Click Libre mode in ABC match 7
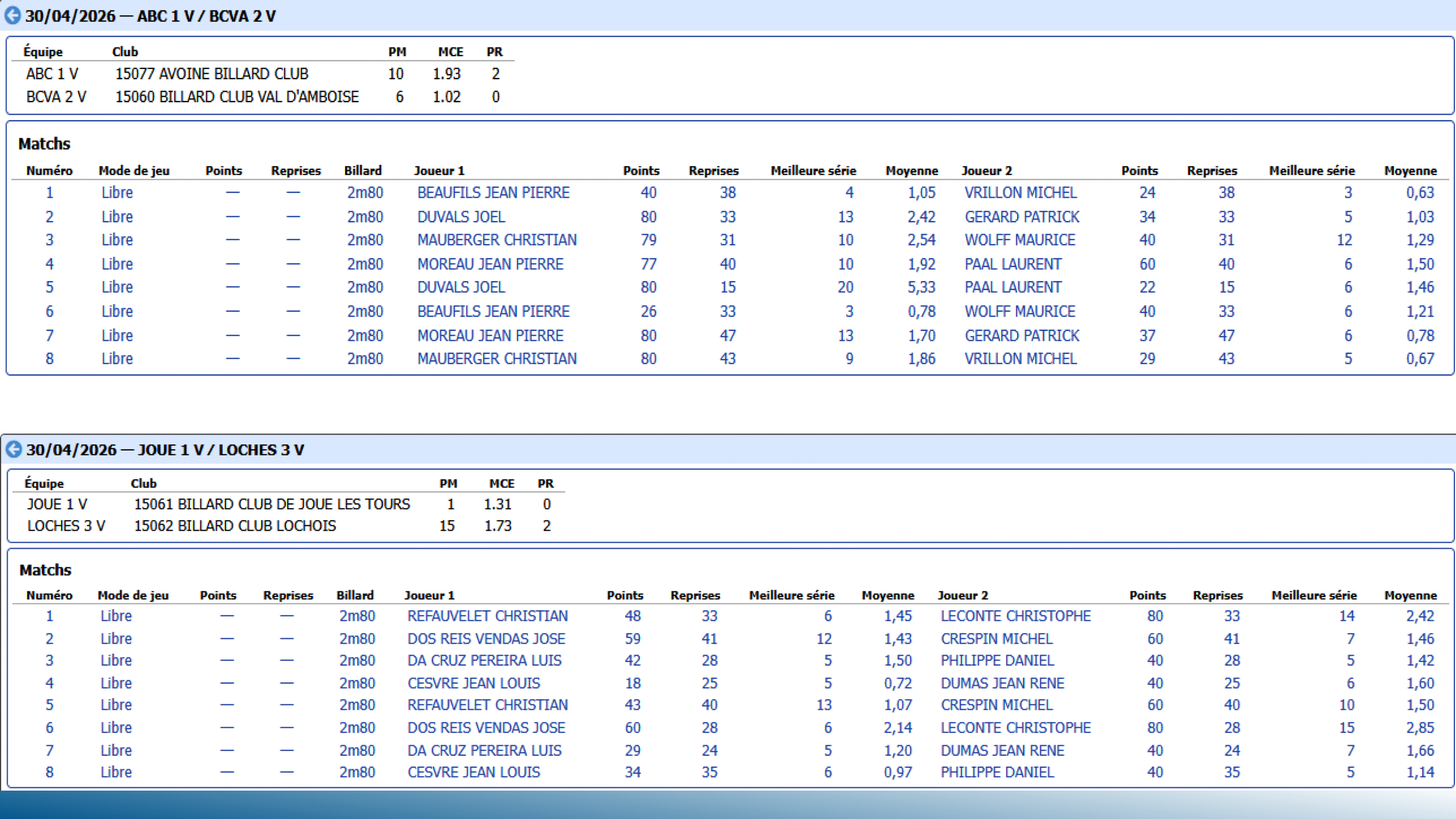This screenshot has width=1456, height=819. [x=117, y=336]
